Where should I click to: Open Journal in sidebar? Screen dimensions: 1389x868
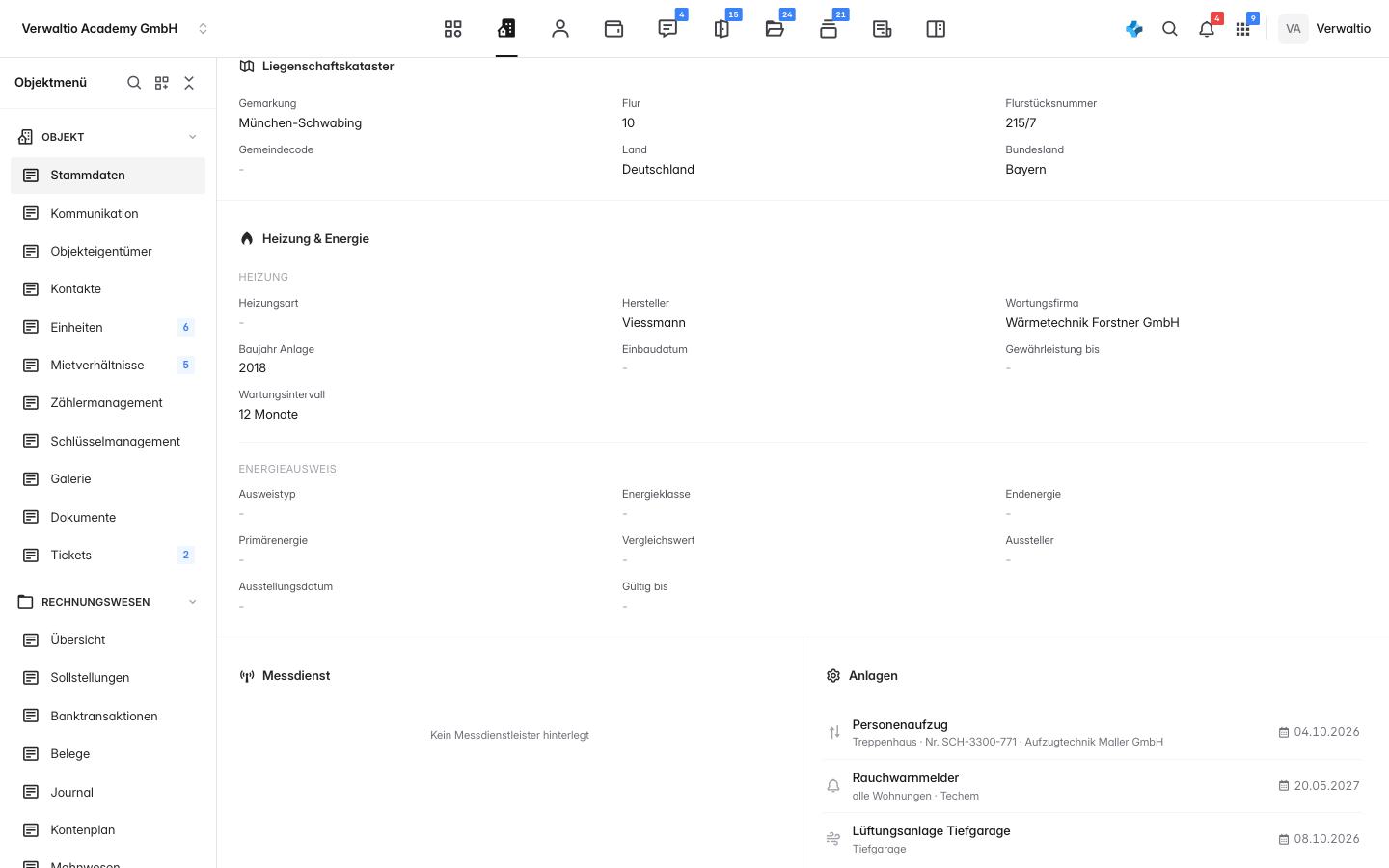point(108,793)
